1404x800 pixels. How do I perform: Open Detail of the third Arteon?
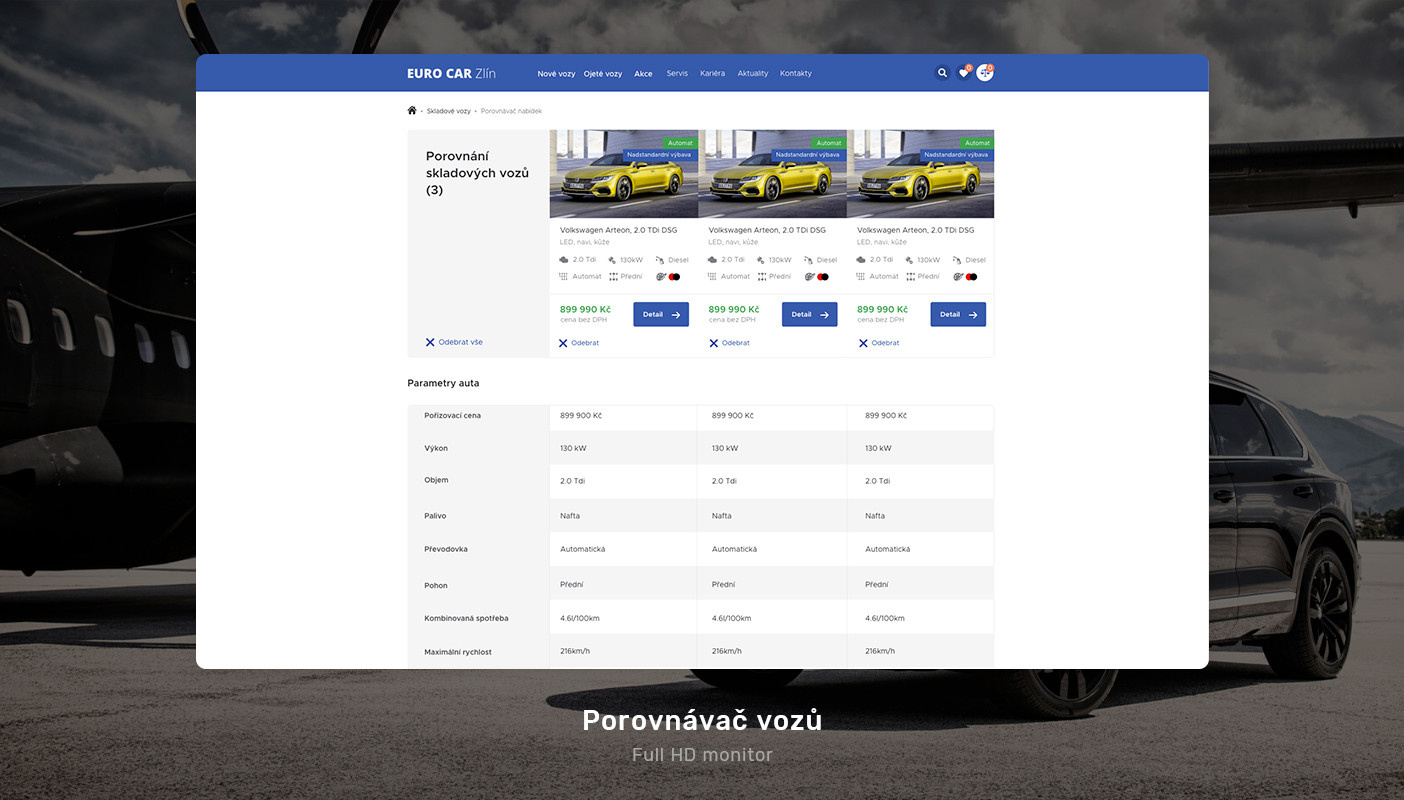[x=958, y=314]
